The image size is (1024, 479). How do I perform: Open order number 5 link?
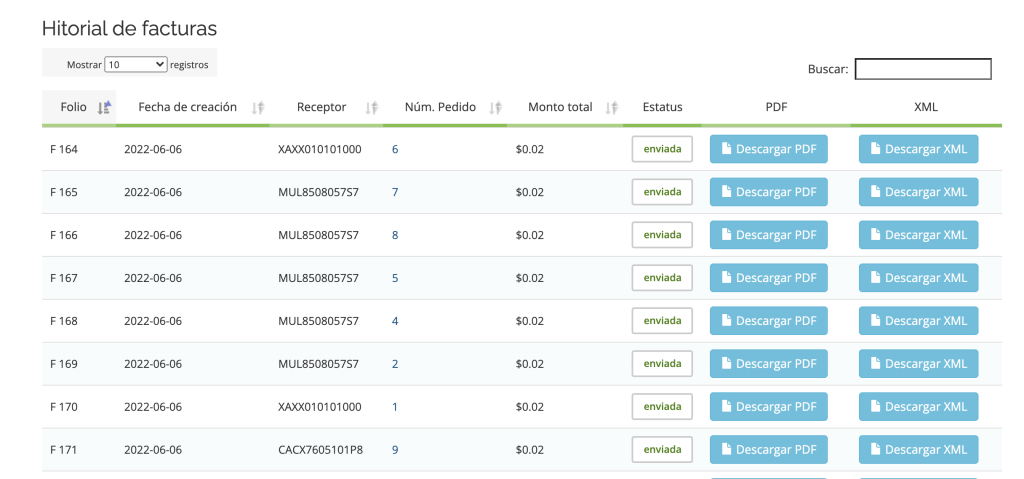pos(395,278)
